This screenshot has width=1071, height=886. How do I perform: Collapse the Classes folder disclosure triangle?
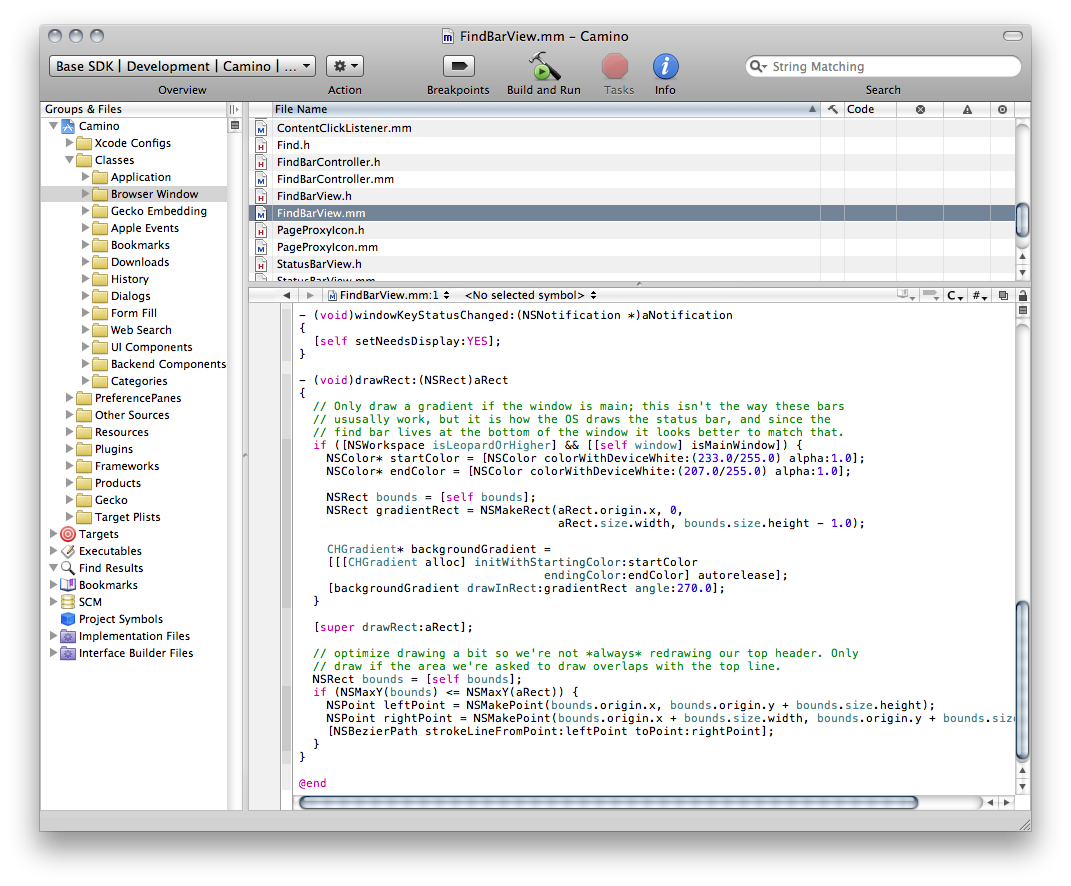(x=70, y=160)
